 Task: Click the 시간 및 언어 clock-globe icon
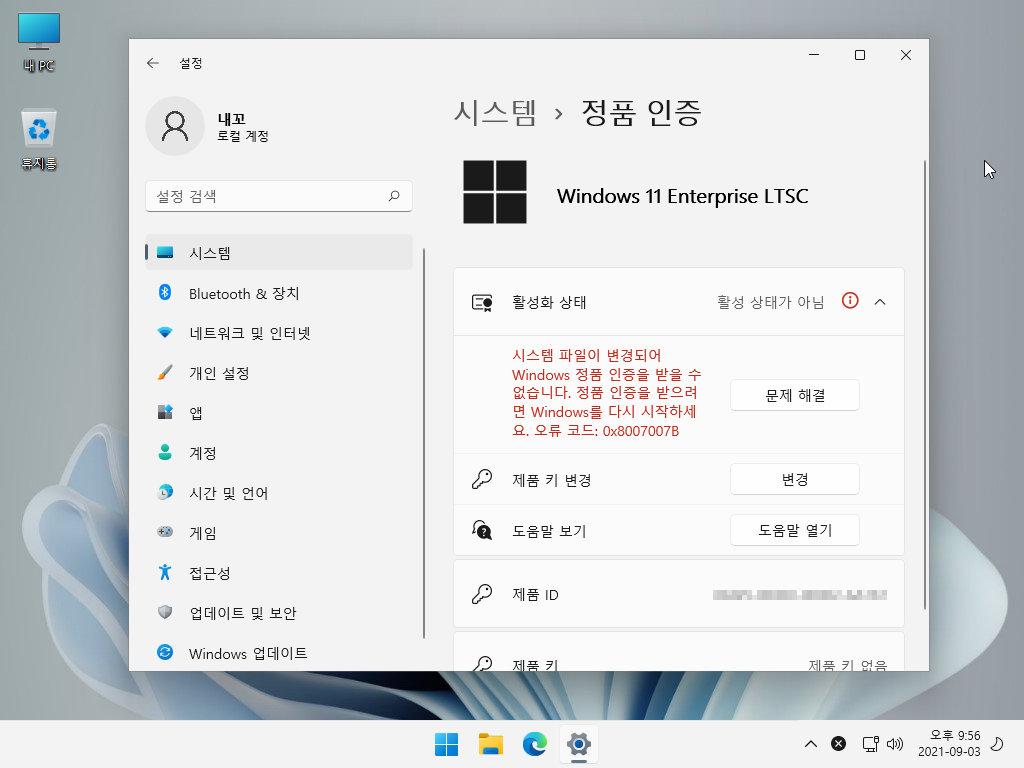(x=165, y=492)
